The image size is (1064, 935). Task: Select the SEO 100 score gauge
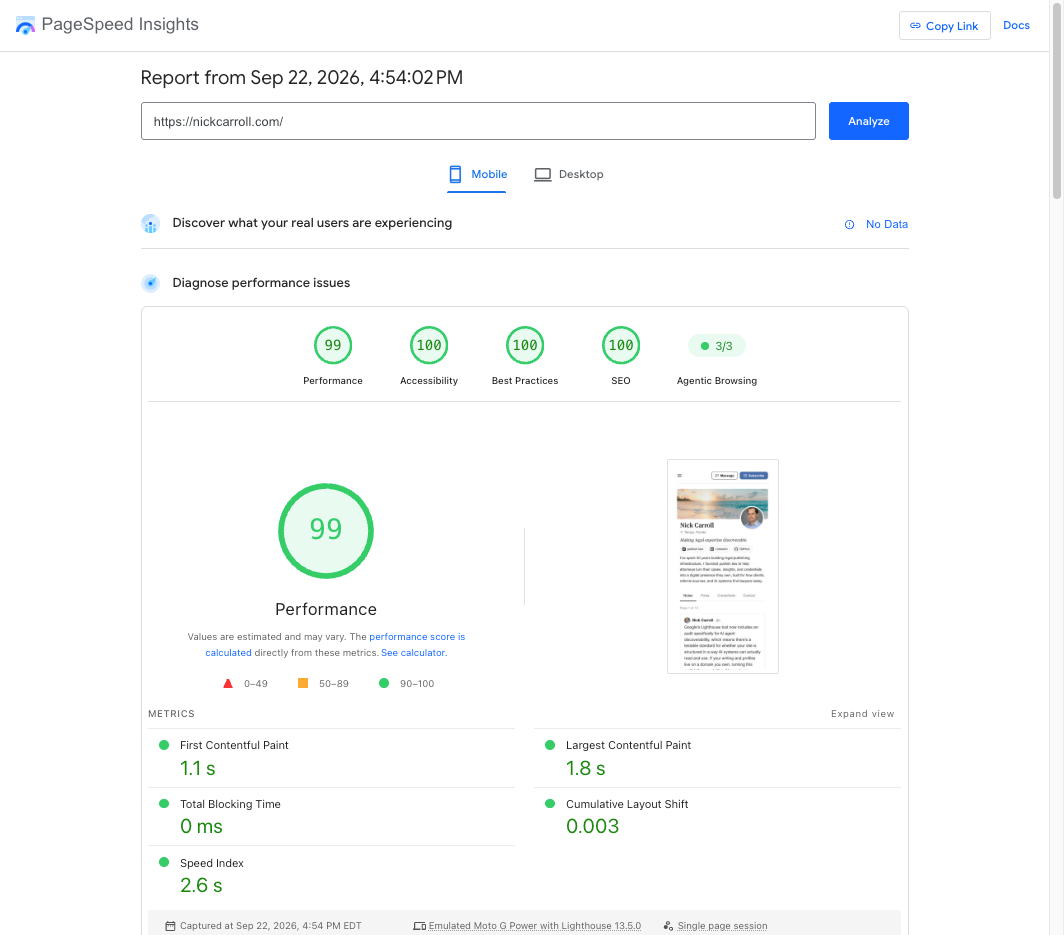(x=621, y=345)
